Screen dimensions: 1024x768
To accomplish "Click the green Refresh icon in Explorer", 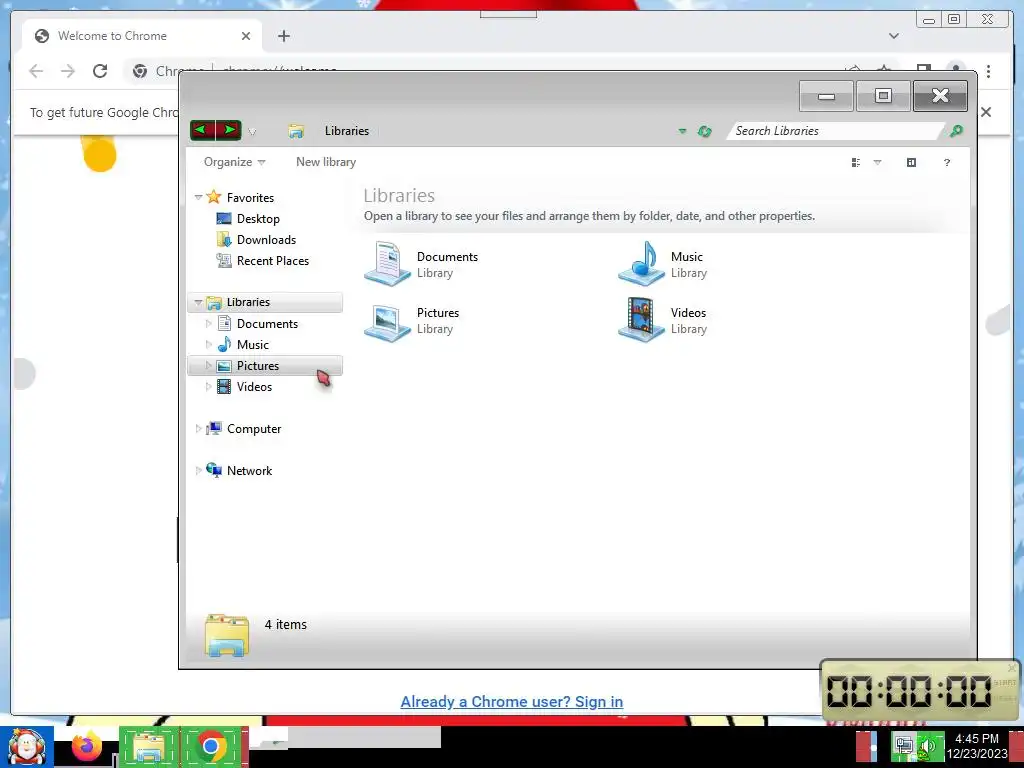I will (704, 131).
